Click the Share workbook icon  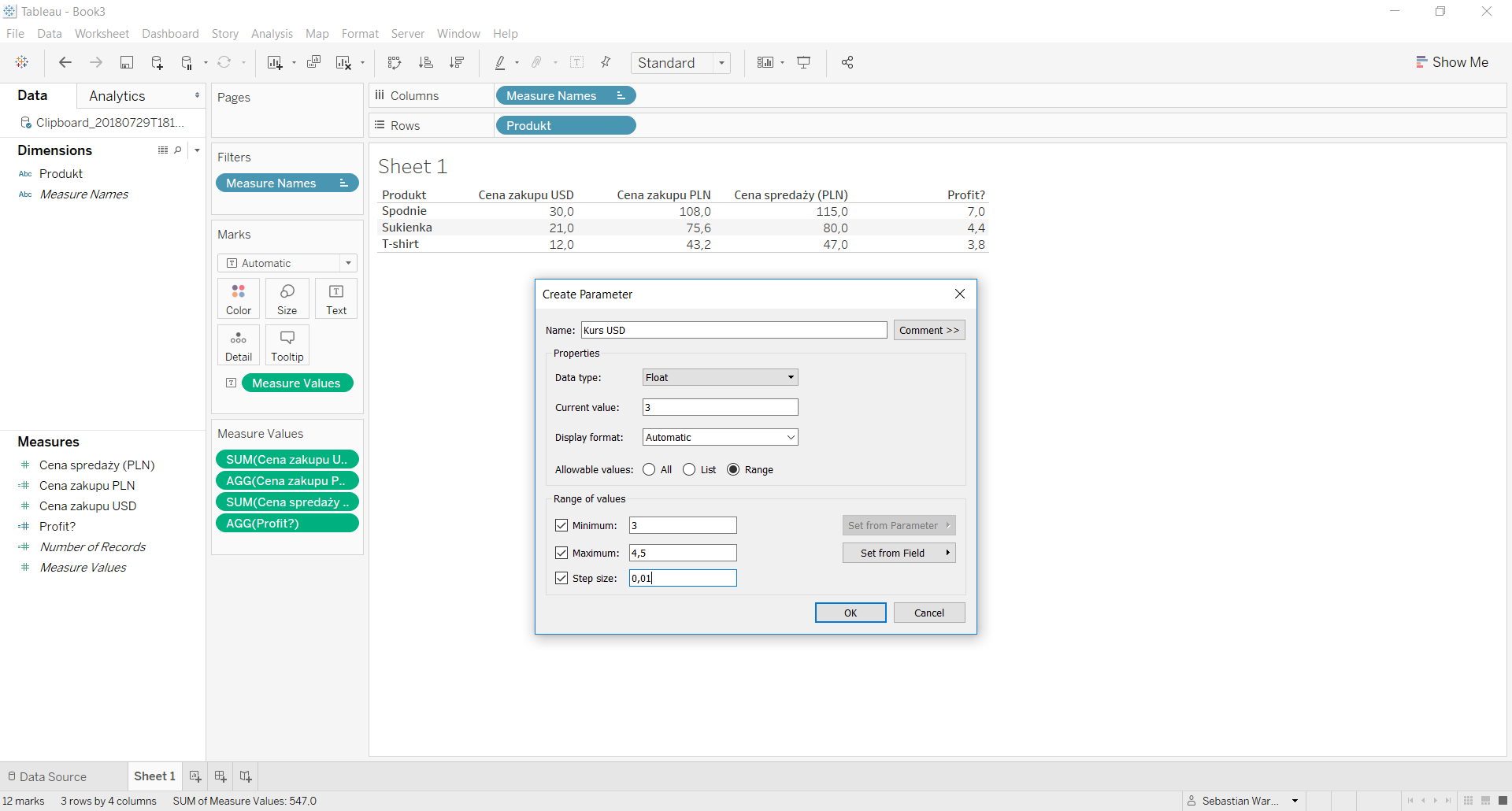point(847,63)
